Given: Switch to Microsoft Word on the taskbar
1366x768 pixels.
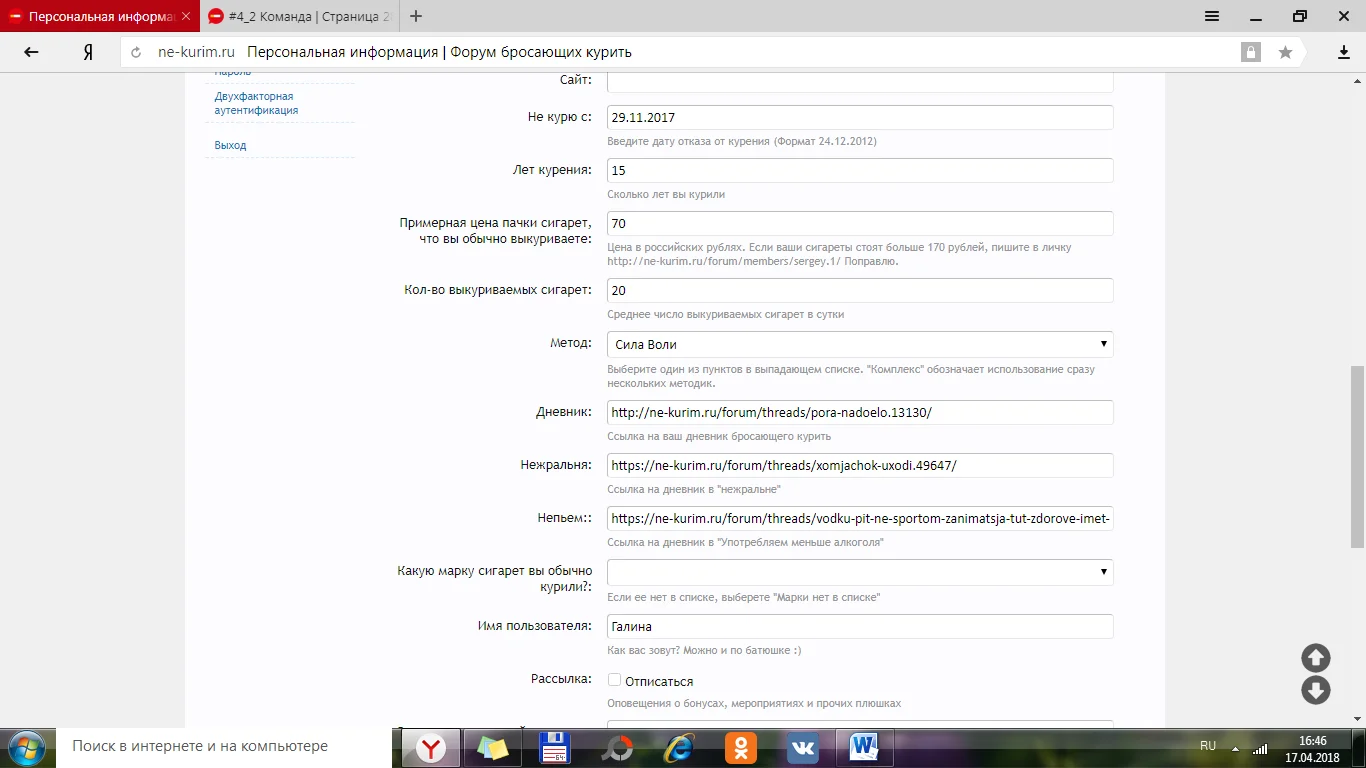Looking at the screenshot, I should tap(863, 747).
